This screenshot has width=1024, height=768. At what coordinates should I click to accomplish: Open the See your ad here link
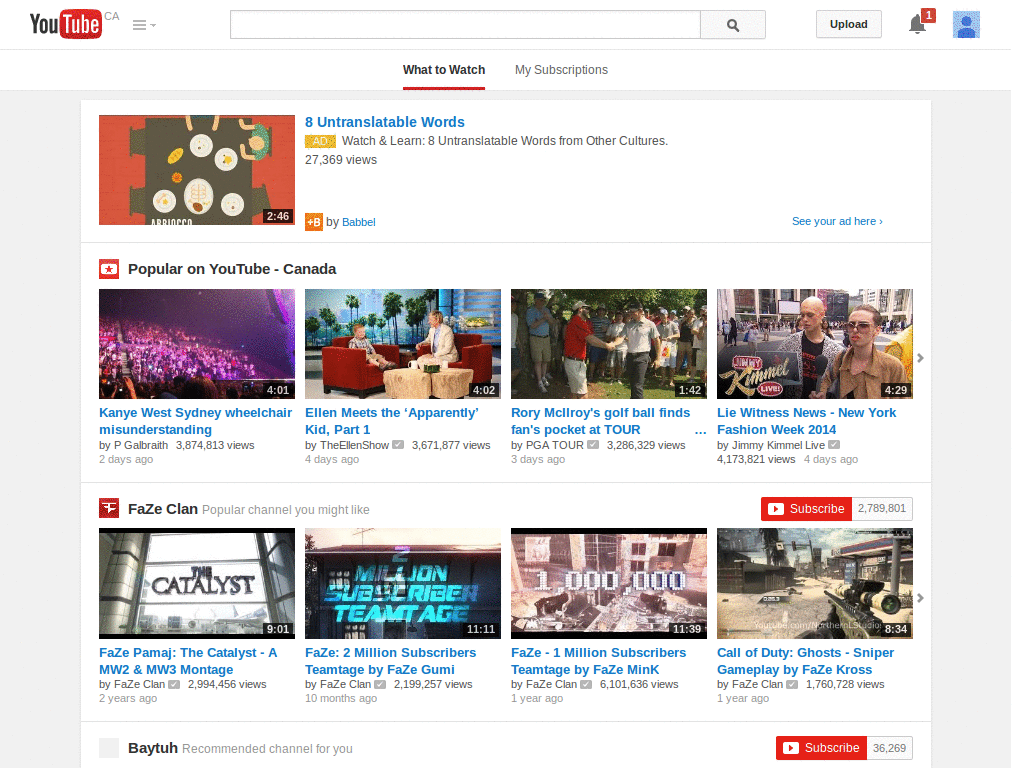[837, 221]
